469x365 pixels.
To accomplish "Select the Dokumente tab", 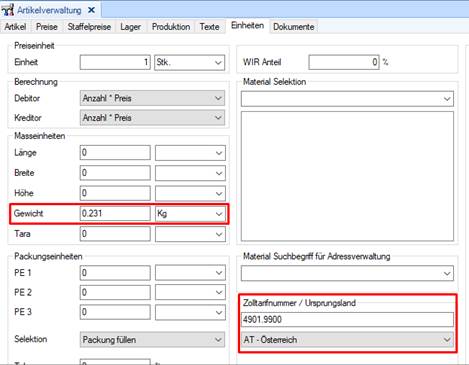I will tap(293, 27).
